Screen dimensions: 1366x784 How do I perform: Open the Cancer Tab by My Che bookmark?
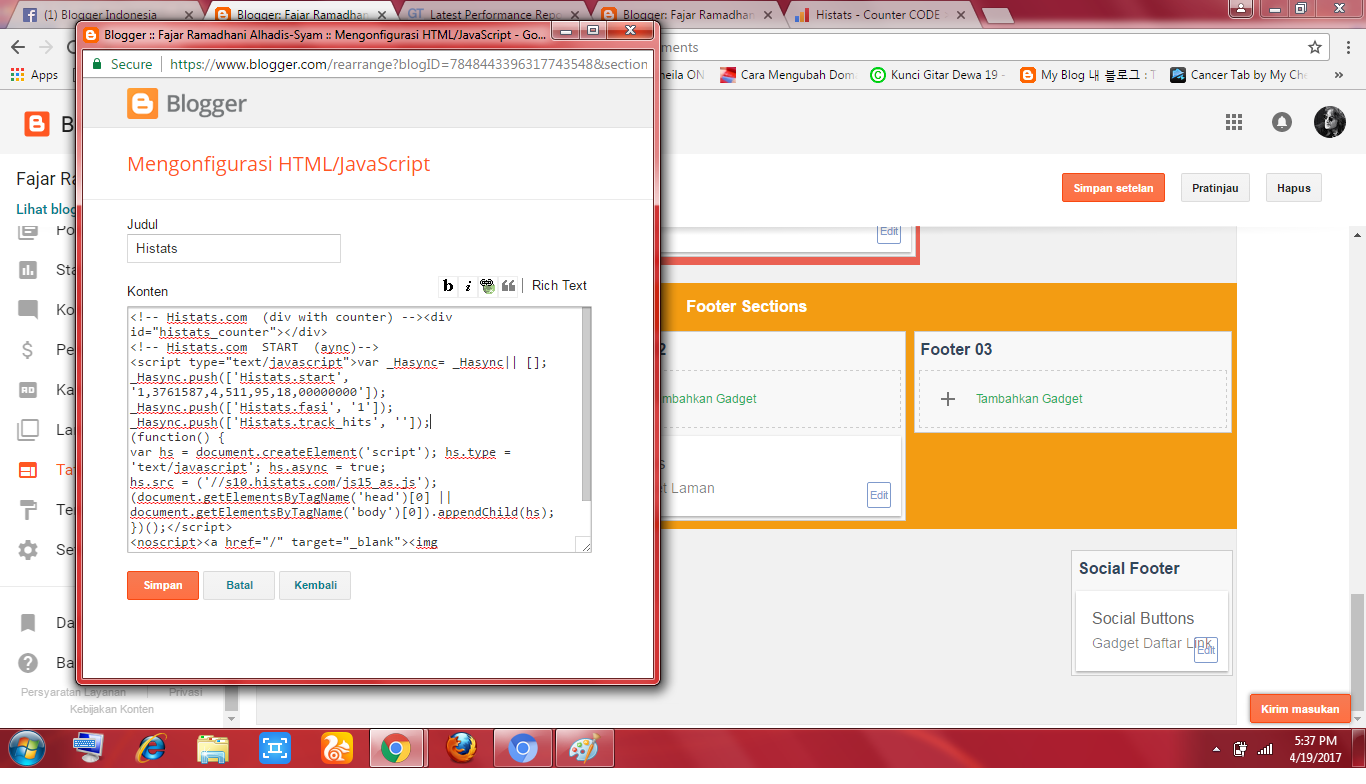click(x=1238, y=75)
